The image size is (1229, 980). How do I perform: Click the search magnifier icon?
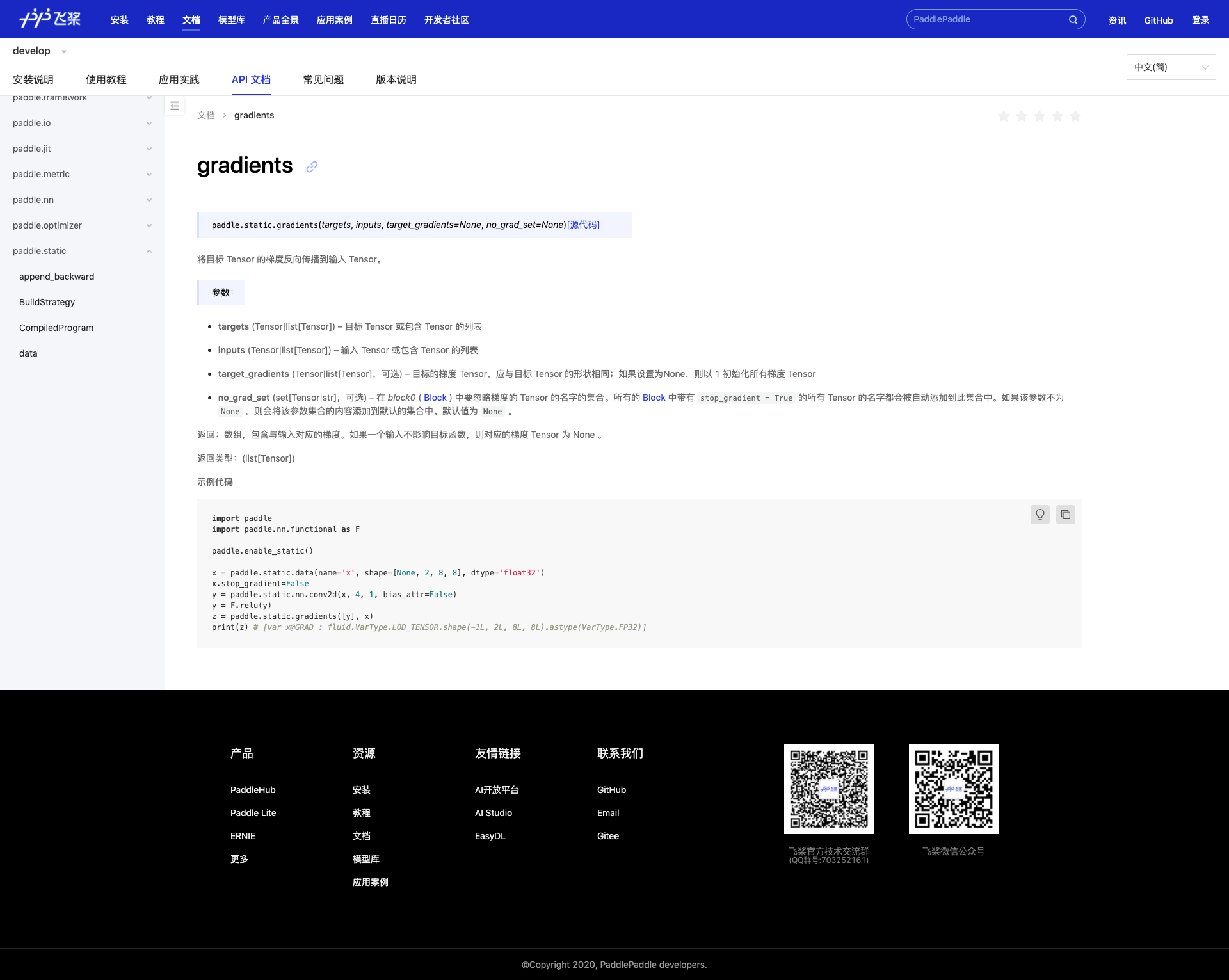[1073, 20]
